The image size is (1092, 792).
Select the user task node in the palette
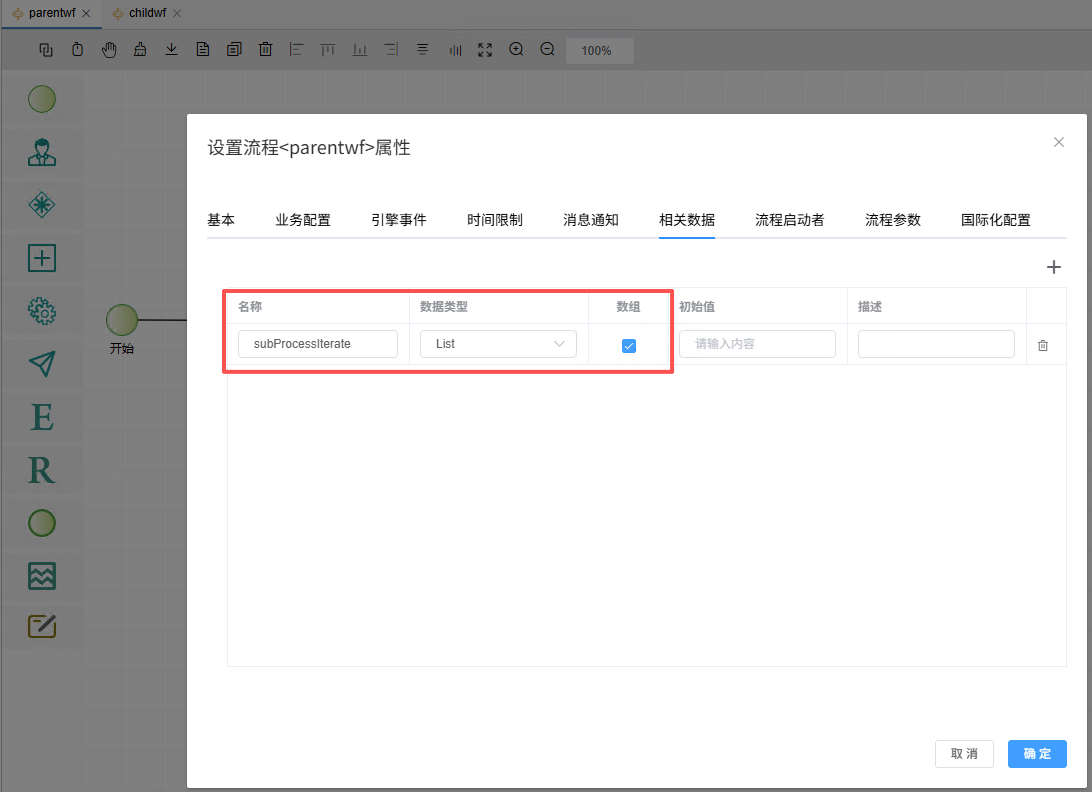tap(42, 152)
